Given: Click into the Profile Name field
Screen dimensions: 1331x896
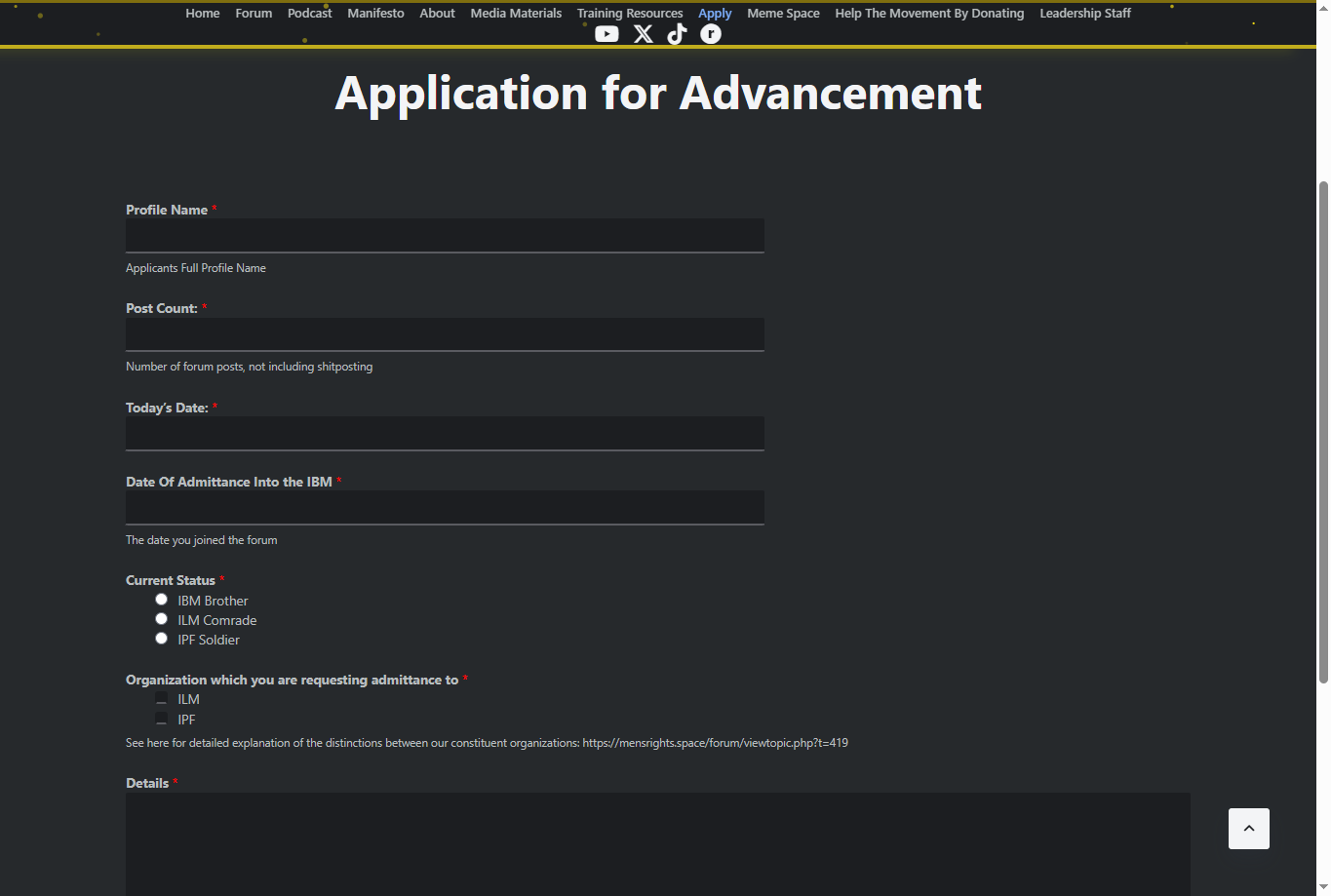Looking at the screenshot, I should pyautogui.click(x=445, y=235).
